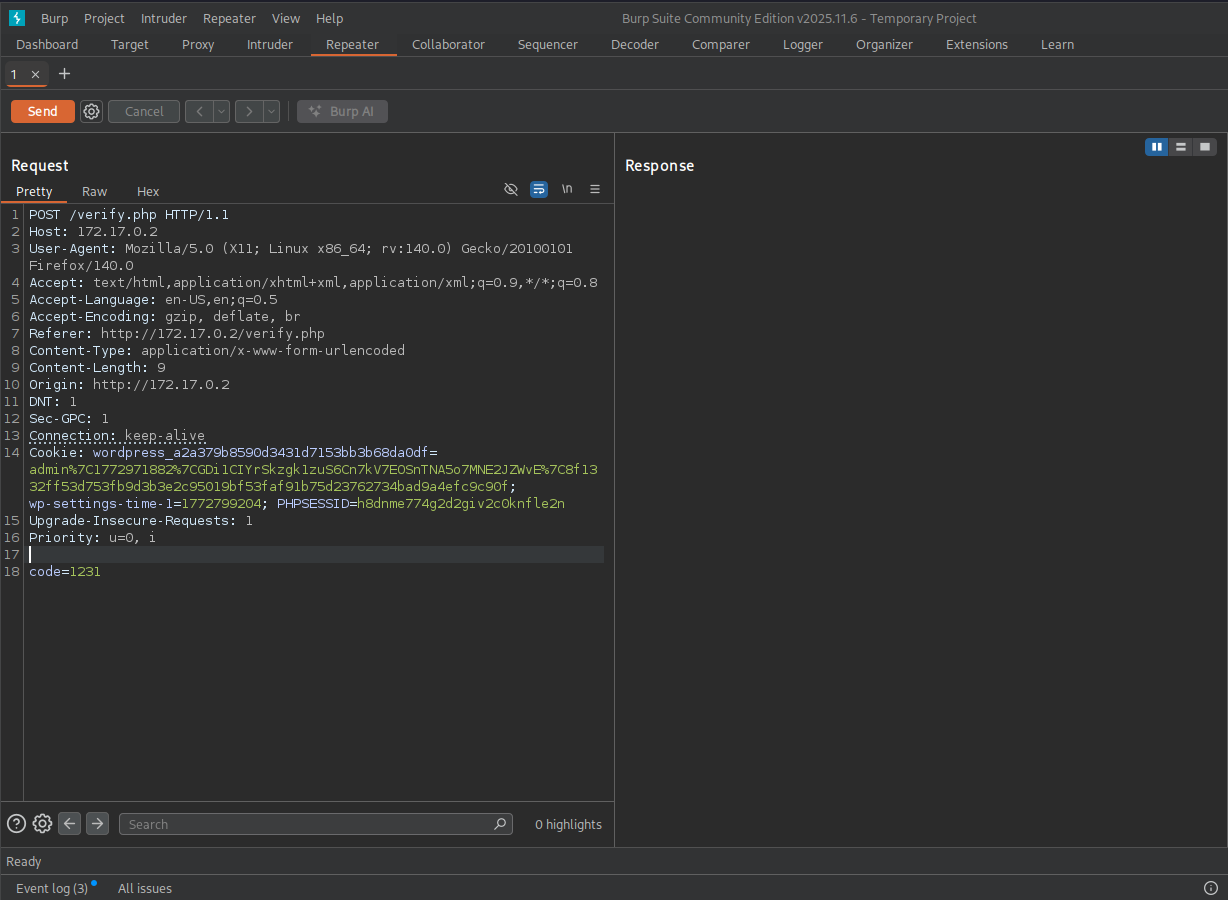Open Repeater send settings gear icon
1228x900 pixels.
[x=91, y=112]
